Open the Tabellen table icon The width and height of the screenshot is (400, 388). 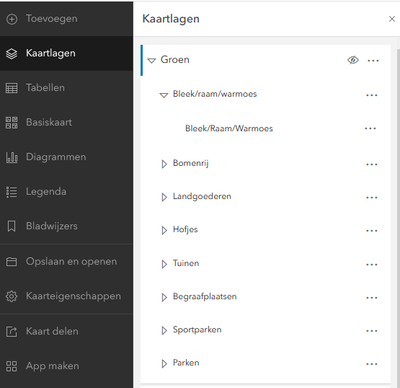12,88
